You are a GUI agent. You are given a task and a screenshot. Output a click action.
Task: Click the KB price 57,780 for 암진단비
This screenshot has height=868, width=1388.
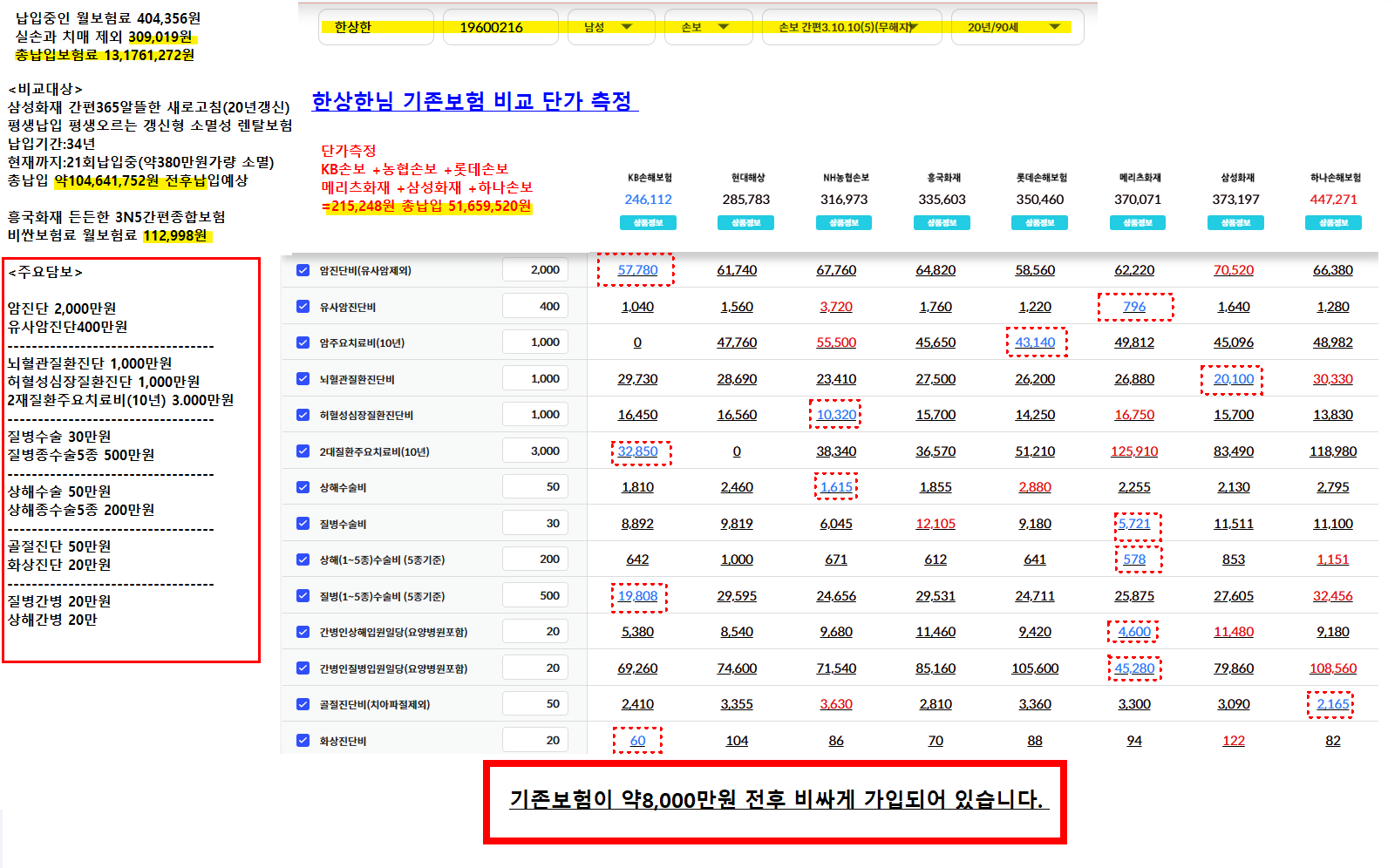tap(637, 270)
